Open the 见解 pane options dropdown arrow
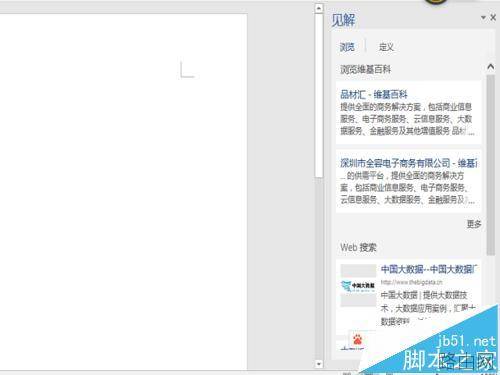The width and height of the screenshot is (500, 375). tap(483, 18)
